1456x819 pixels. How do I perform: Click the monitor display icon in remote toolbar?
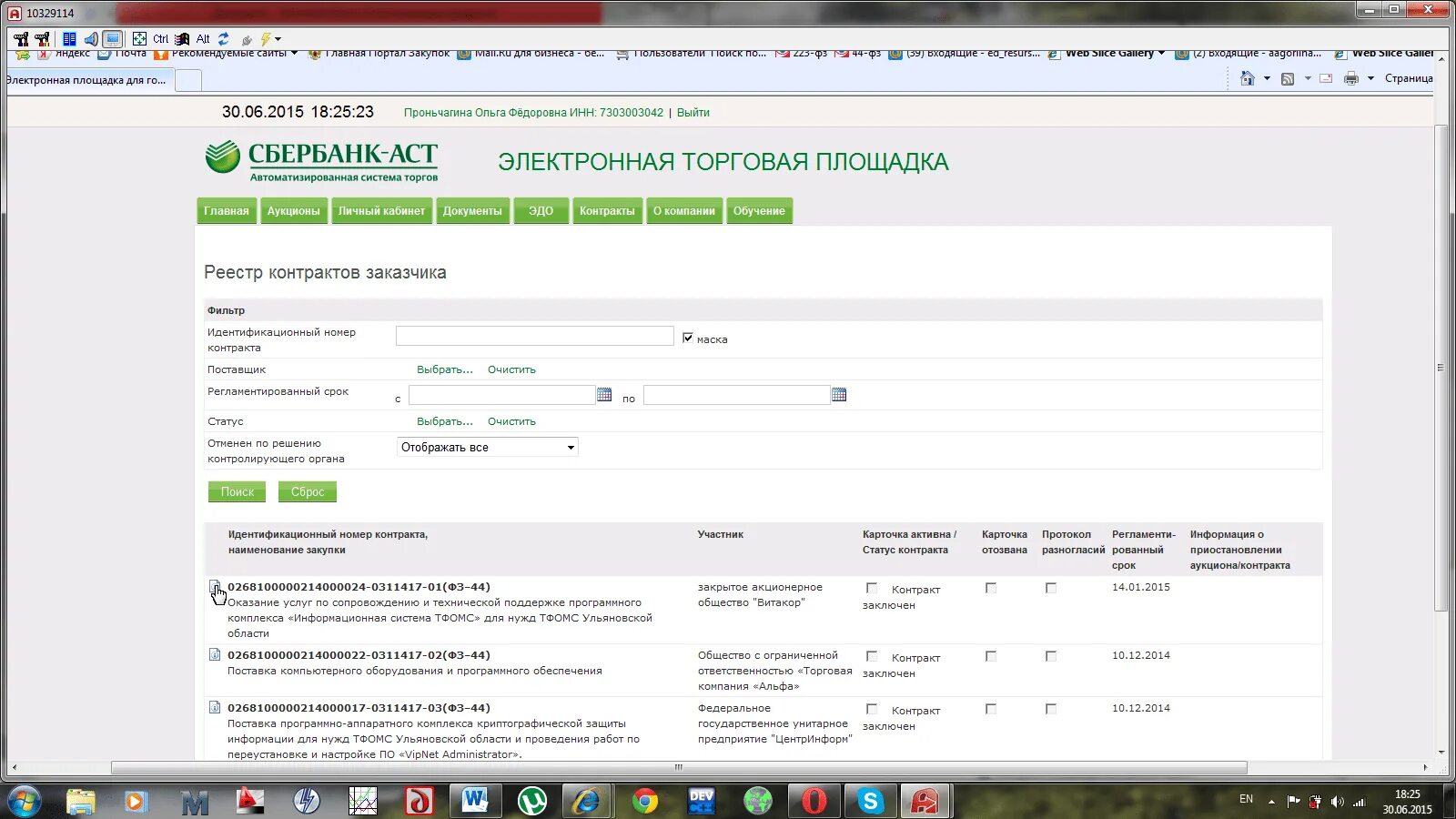[113, 39]
